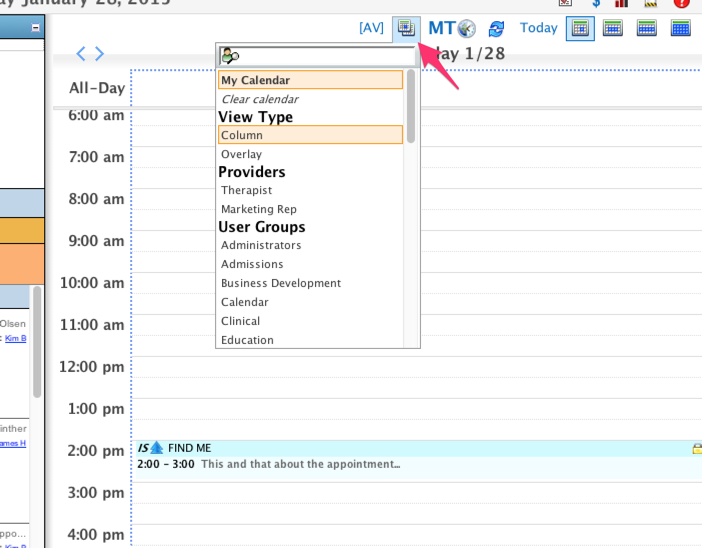The height and width of the screenshot is (548, 702).
Task: Click the appointment time 2:00 - 3:00
Action: [x=166, y=464]
